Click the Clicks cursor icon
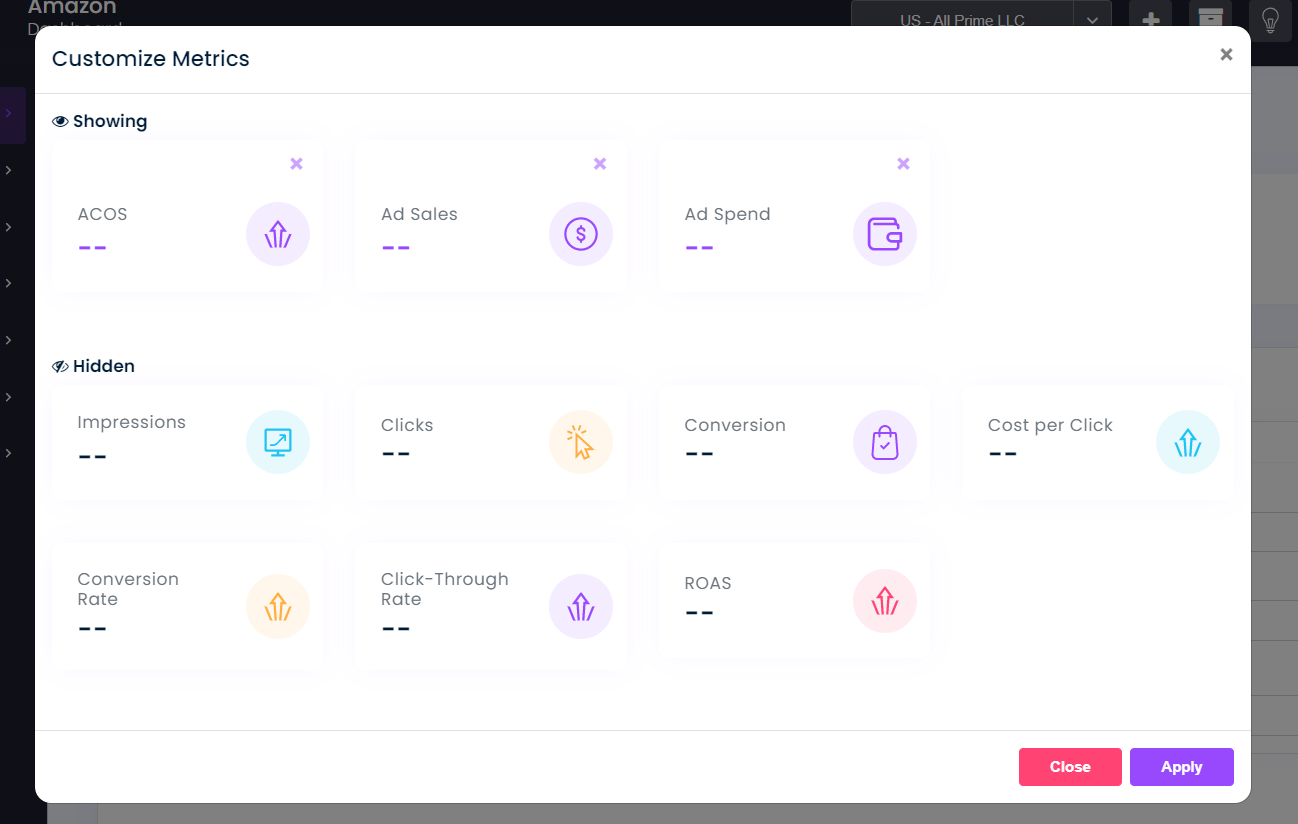This screenshot has width=1298, height=824. tap(581, 442)
